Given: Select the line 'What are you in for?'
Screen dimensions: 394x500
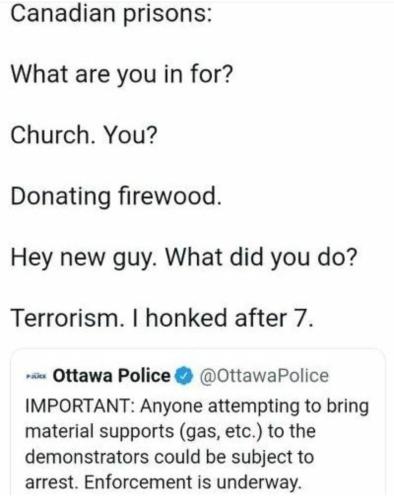Looking at the screenshot, I should tap(122, 74).
